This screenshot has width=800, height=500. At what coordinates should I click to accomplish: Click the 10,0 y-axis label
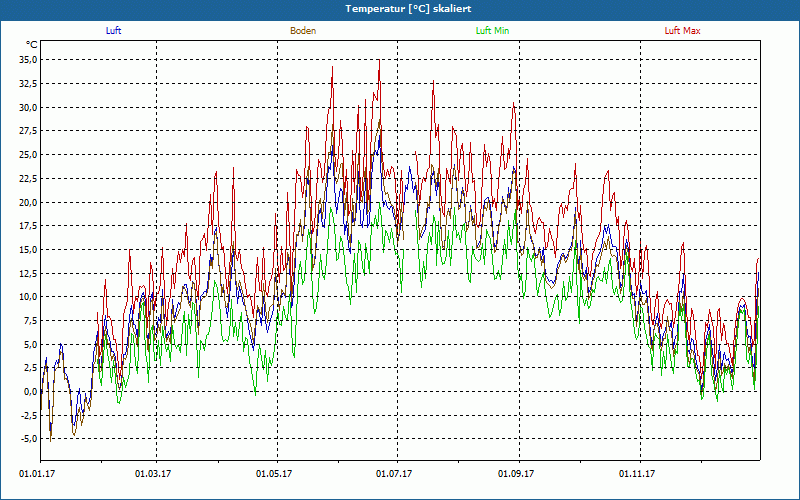pos(28,297)
